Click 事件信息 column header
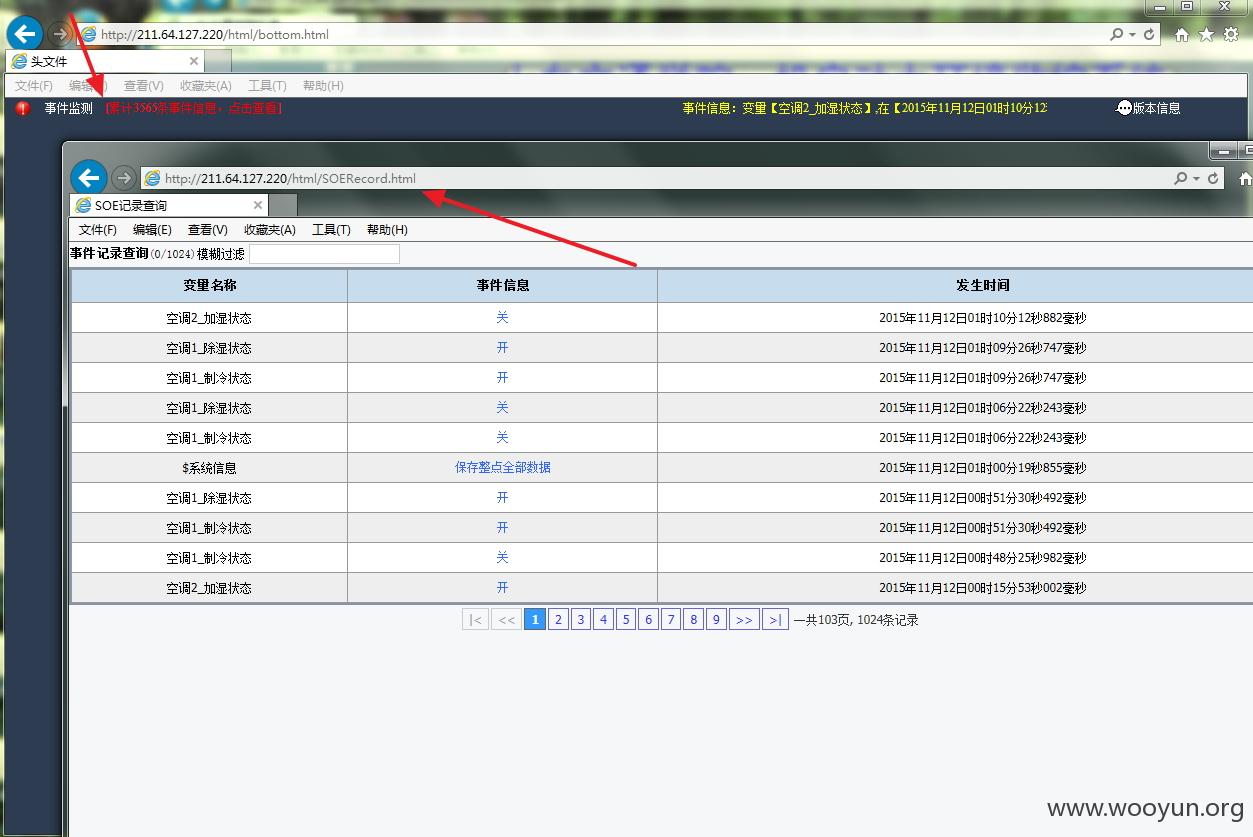1253x837 pixels. (503, 285)
